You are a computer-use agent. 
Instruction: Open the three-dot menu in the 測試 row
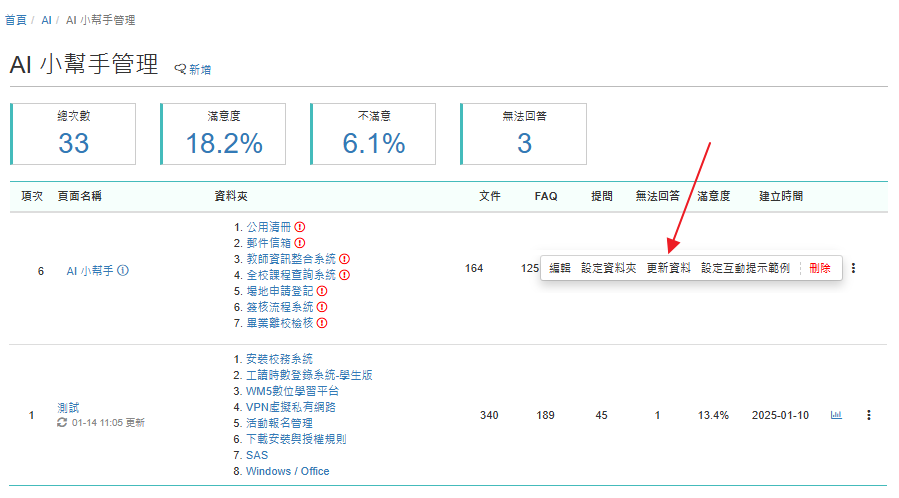868,415
